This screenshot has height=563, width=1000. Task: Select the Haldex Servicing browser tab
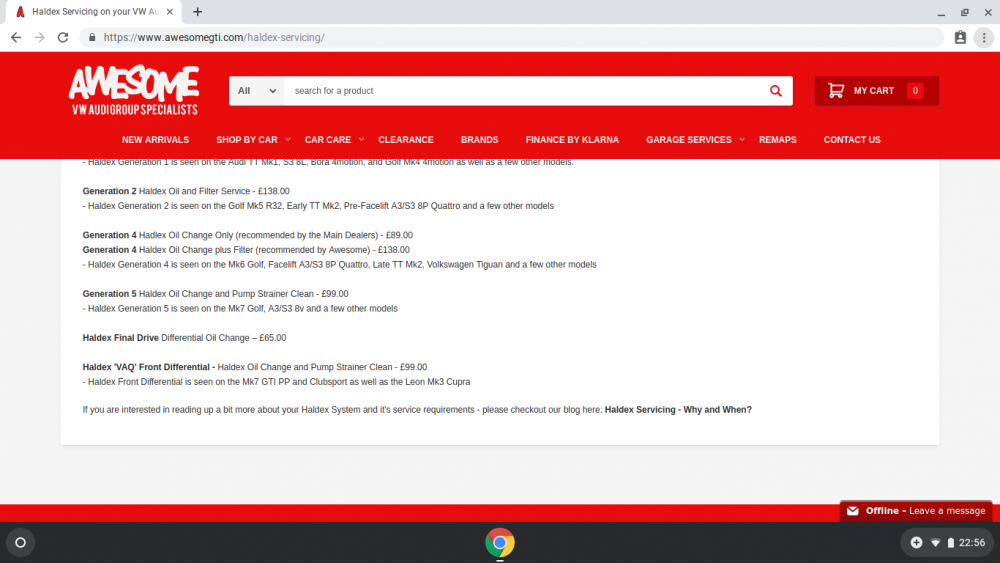[x=94, y=11]
